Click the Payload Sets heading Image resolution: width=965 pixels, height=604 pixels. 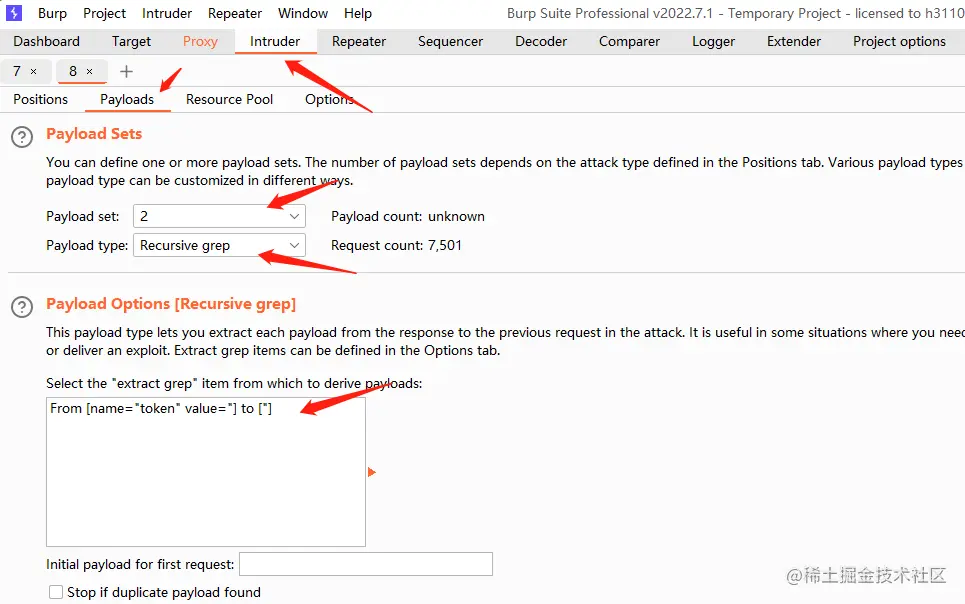point(94,134)
